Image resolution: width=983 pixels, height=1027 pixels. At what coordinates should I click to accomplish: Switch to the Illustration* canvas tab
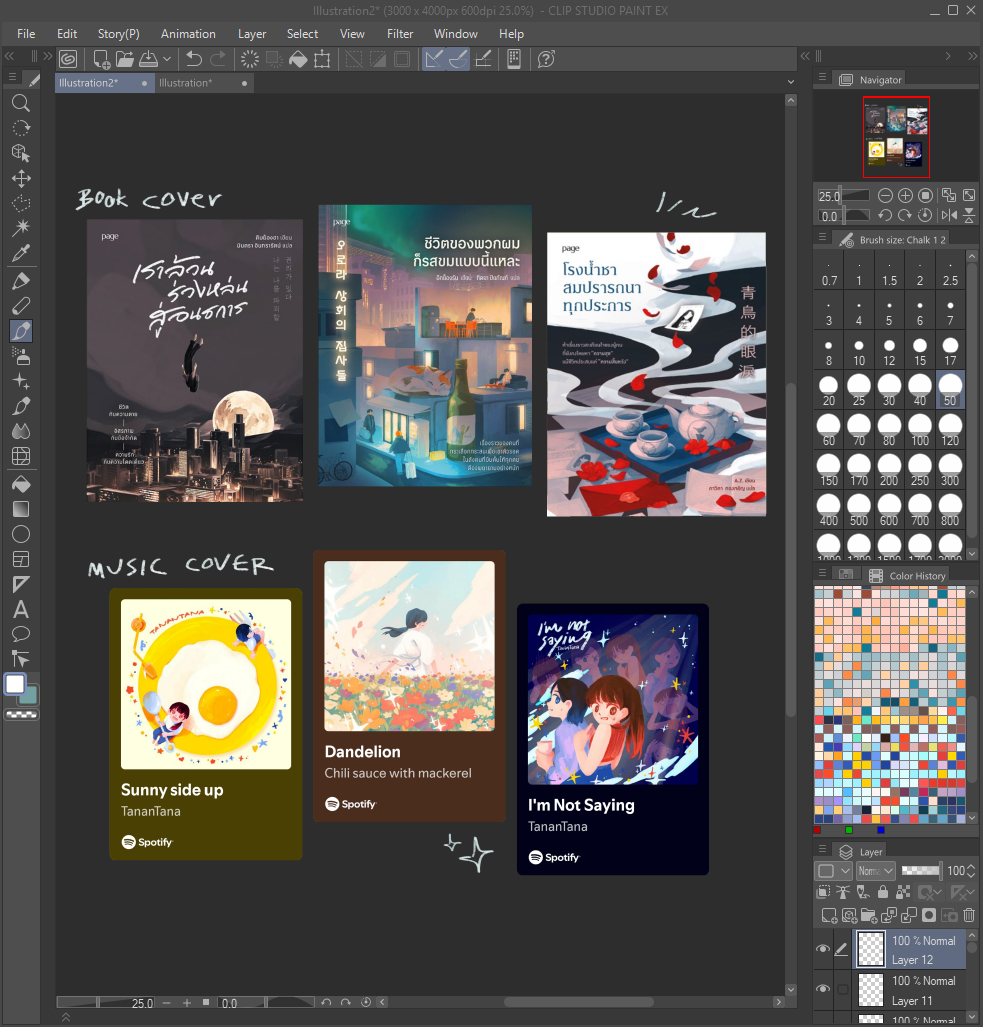coord(186,83)
